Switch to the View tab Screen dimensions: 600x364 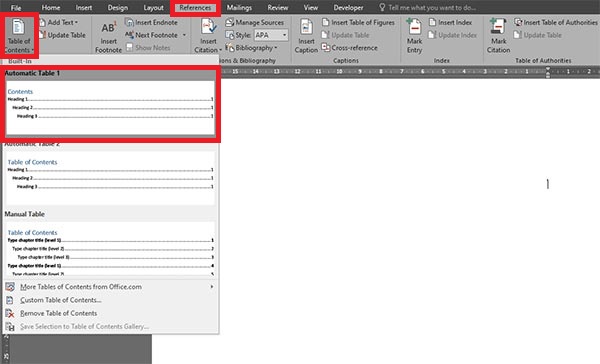pyautogui.click(x=310, y=8)
